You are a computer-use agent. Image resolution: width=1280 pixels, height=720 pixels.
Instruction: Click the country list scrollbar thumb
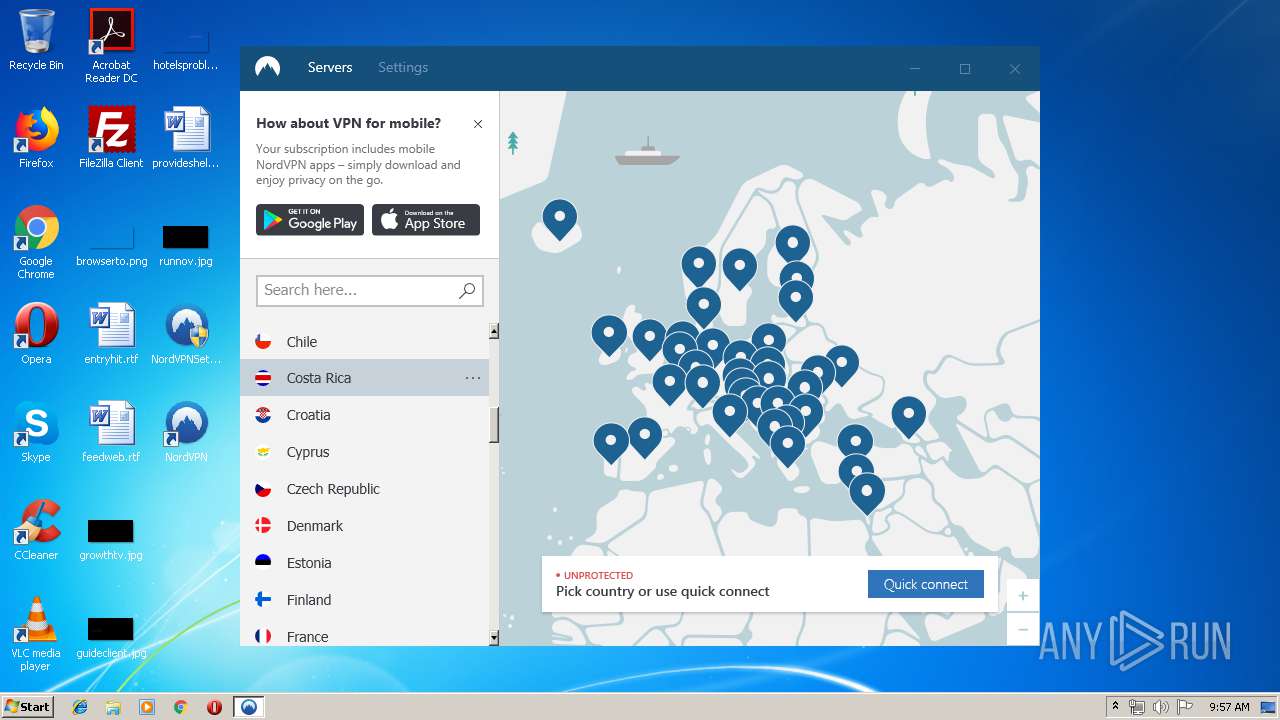pos(494,425)
